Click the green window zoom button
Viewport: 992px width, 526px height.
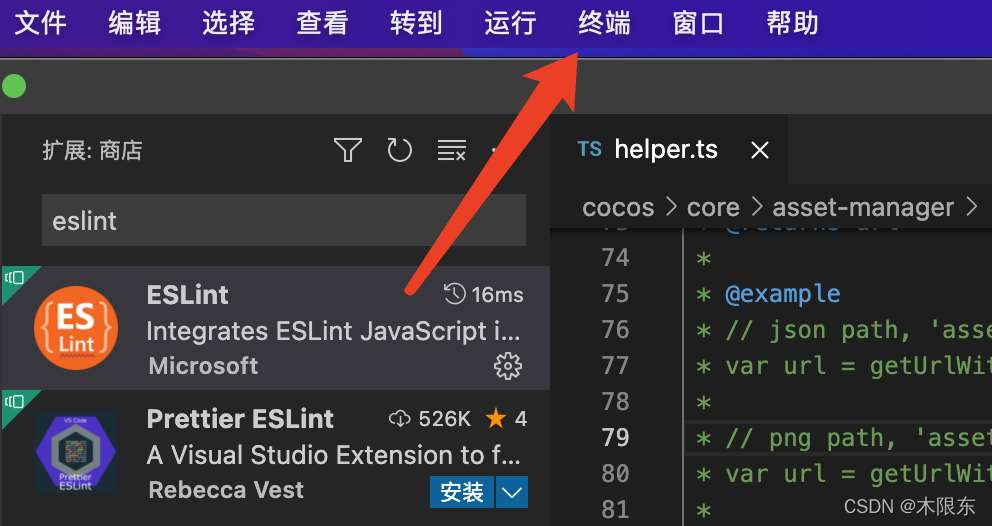point(13,86)
